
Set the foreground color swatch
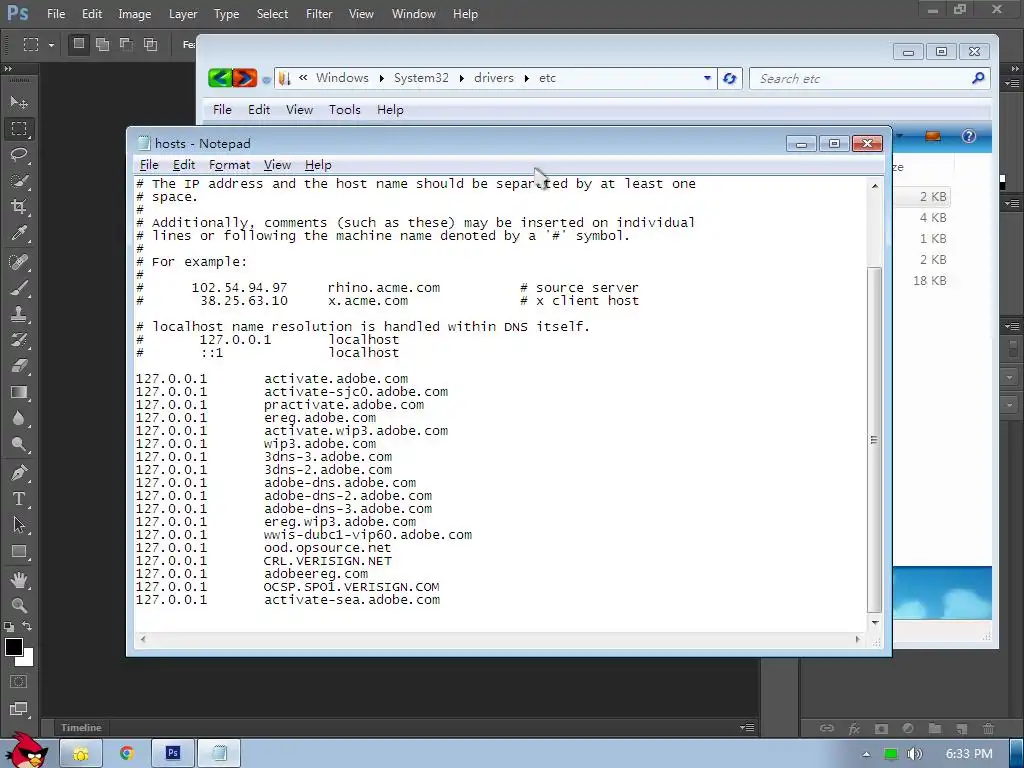12,646
